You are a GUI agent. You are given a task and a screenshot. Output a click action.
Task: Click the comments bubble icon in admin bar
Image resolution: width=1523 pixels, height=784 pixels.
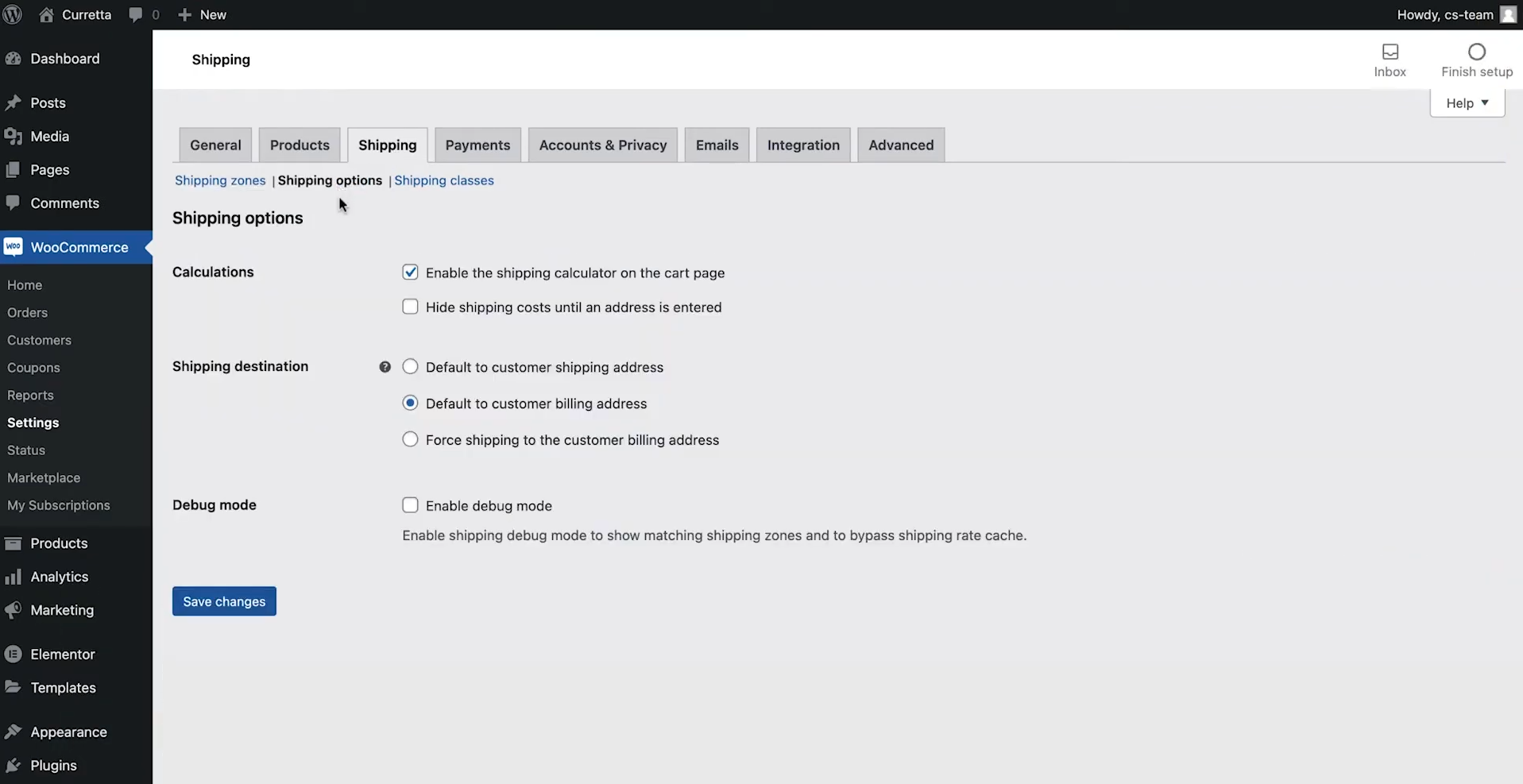[x=136, y=14]
